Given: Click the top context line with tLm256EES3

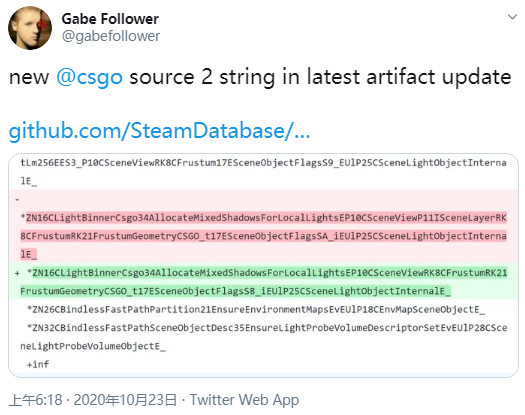Looking at the screenshot, I should (264, 172).
